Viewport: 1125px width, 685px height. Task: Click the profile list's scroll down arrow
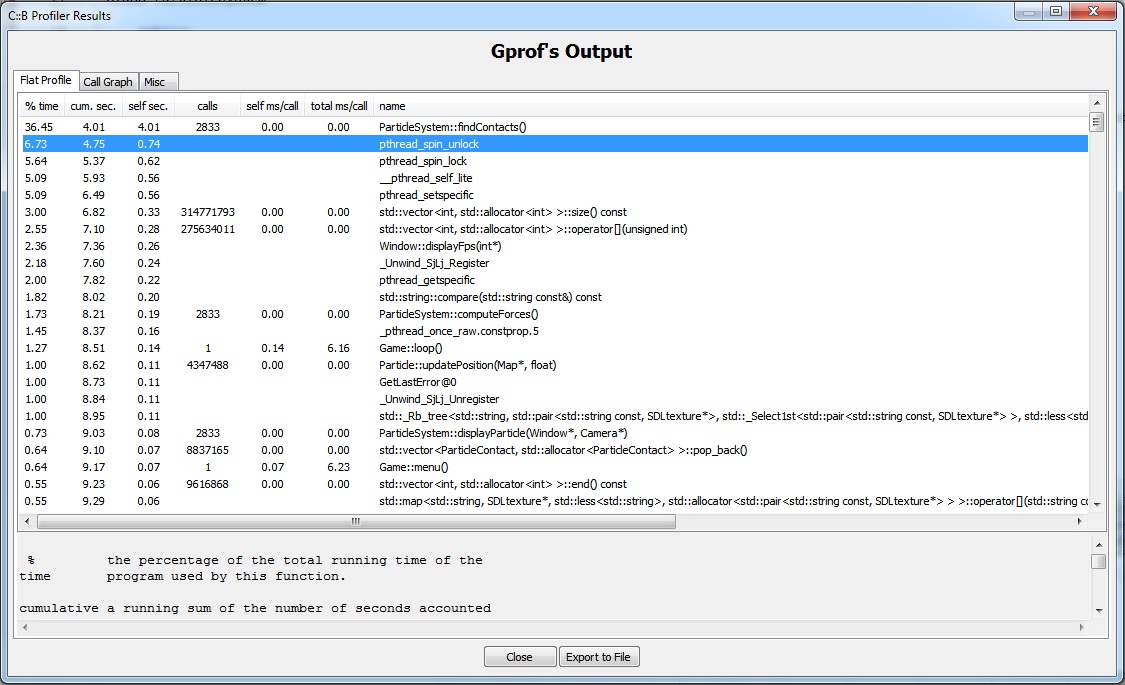click(x=1096, y=504)
